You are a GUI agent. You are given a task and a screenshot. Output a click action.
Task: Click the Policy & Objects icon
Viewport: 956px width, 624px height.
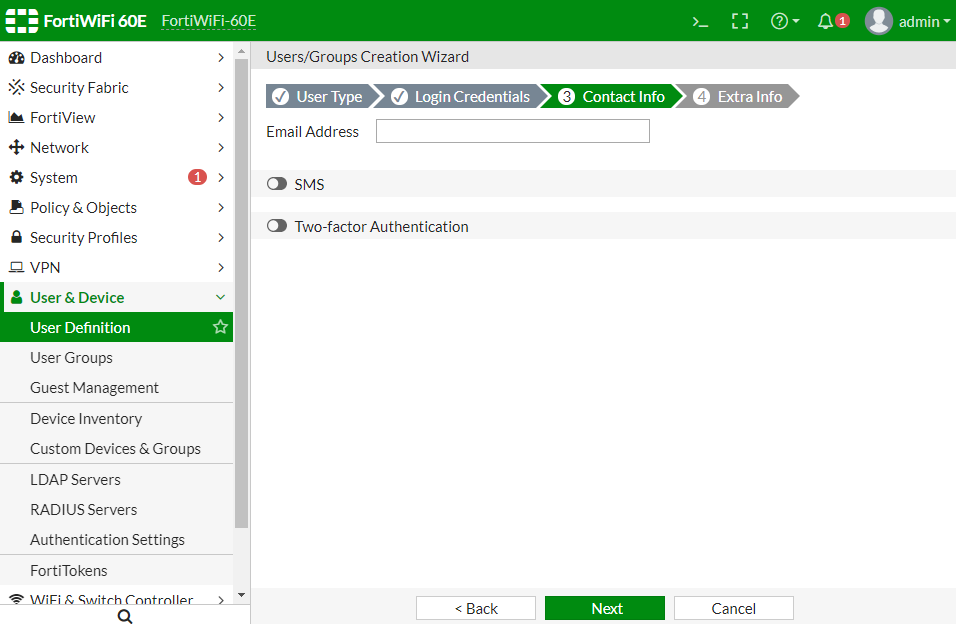pyautogui.click(x=16, y=207)
